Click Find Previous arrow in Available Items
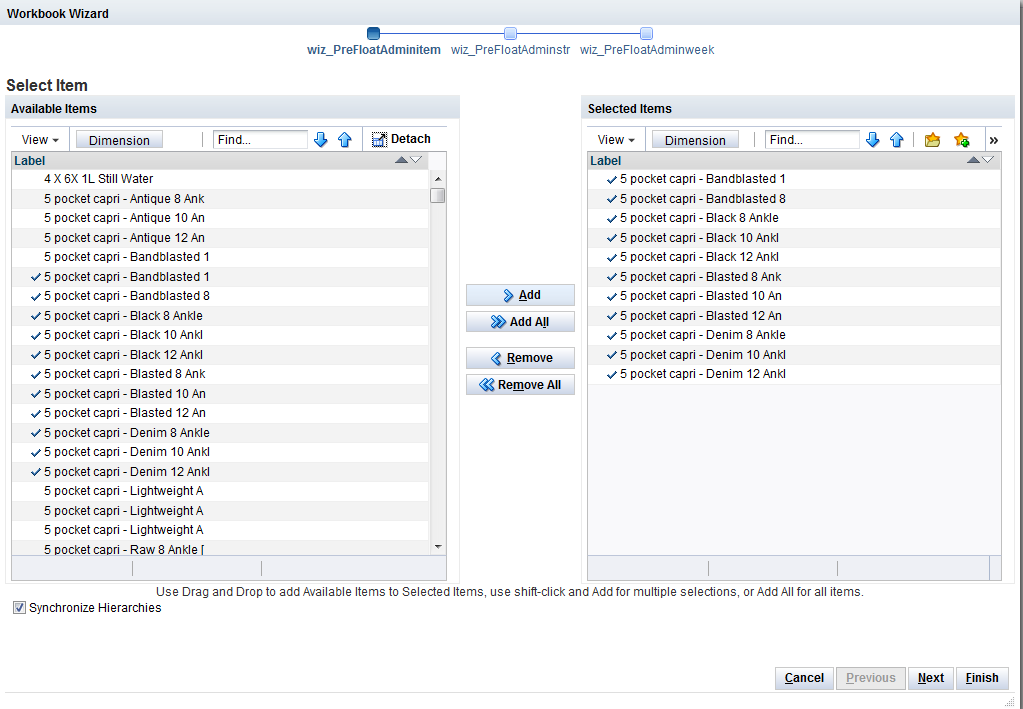 [345, 140]
